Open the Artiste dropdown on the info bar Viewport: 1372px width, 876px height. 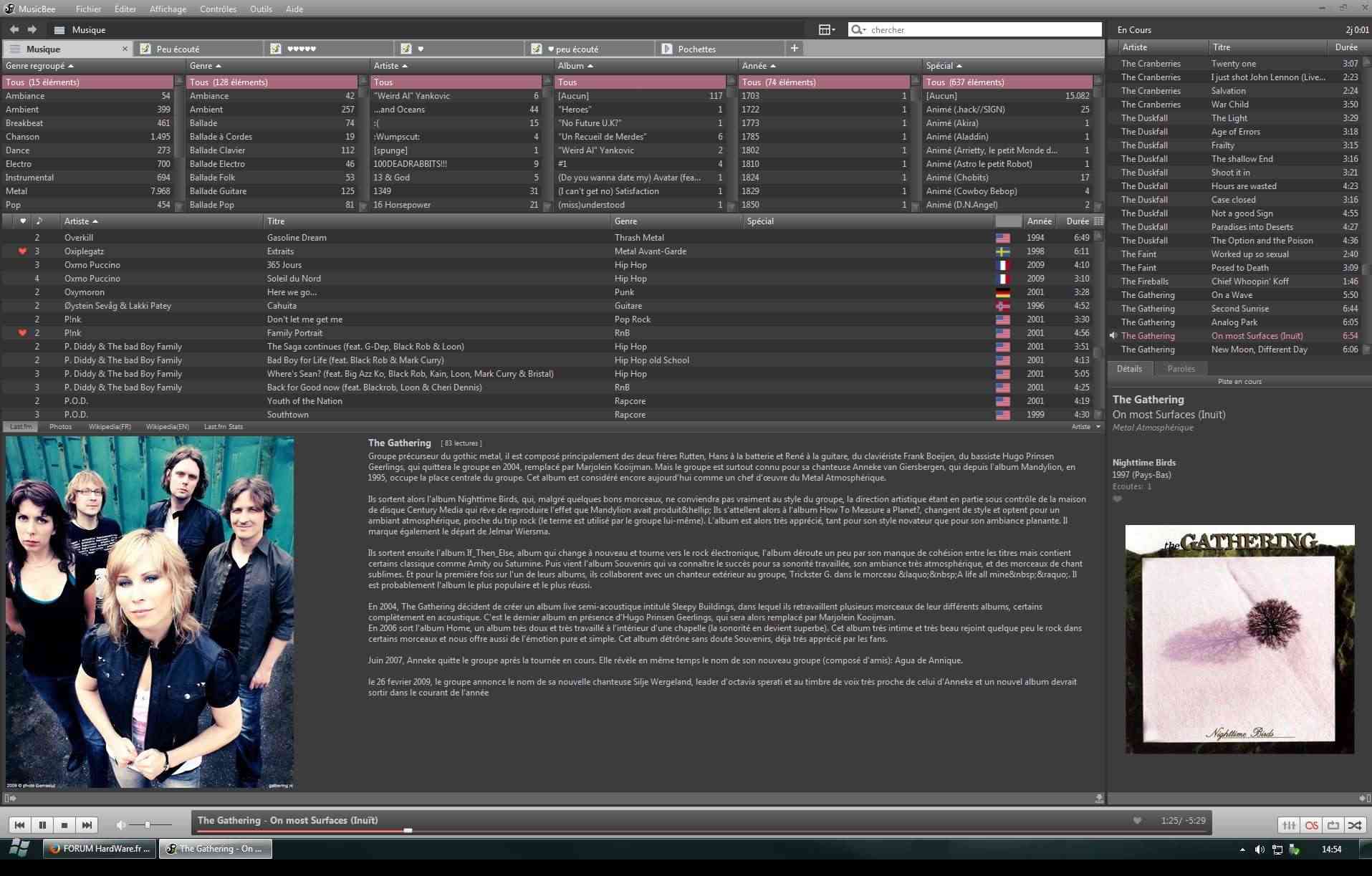[x=1086, y=426]
